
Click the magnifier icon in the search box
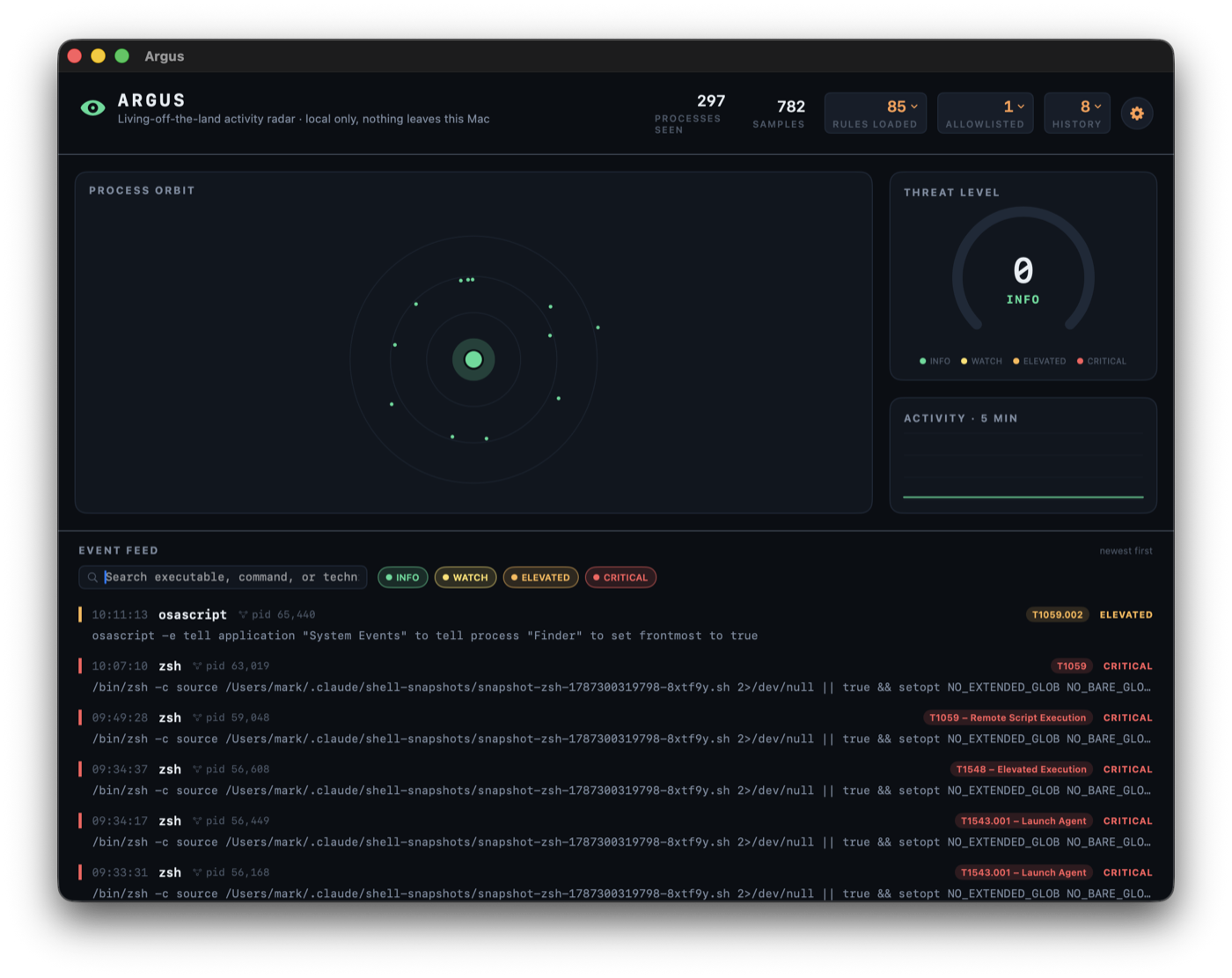[x=92, y=577]
